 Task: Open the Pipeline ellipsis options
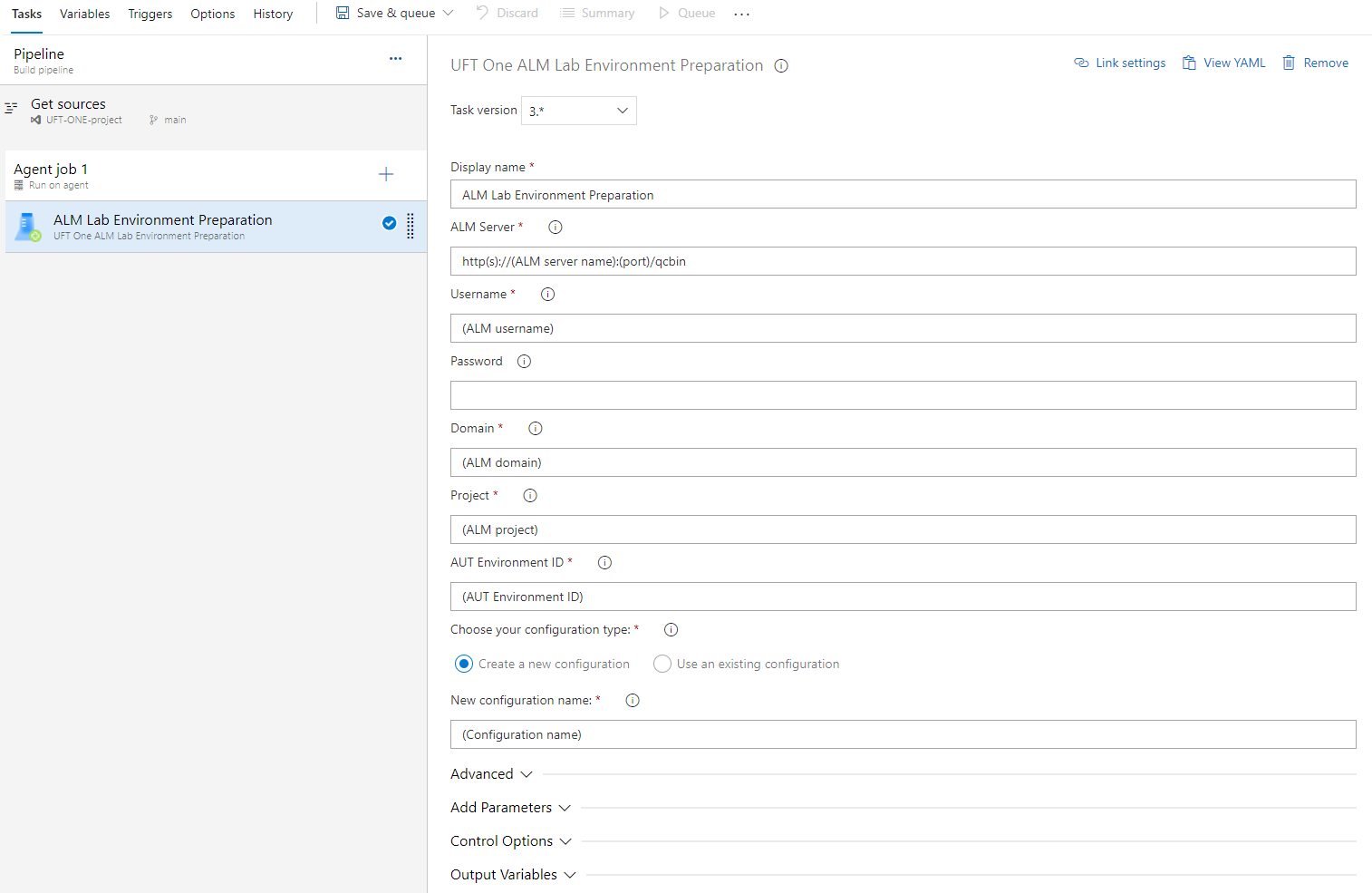[395, 59]
